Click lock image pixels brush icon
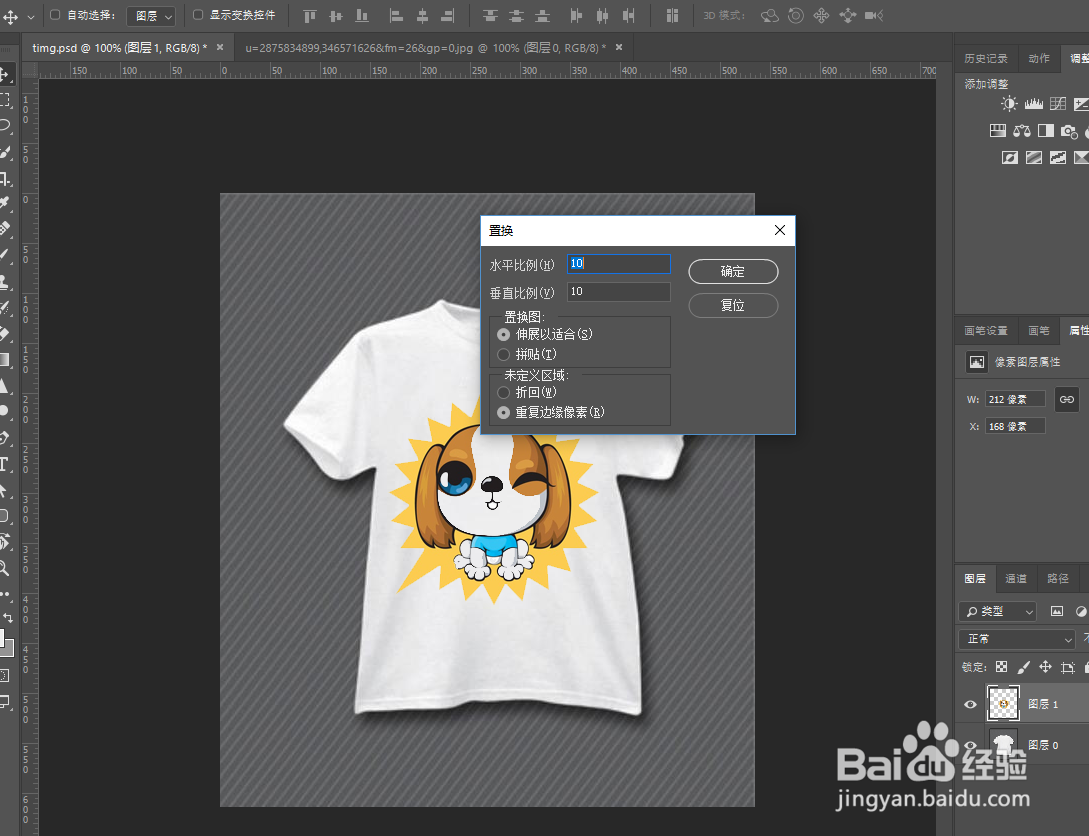Viewport: 1089px width, 836px height. [1023, 667]
